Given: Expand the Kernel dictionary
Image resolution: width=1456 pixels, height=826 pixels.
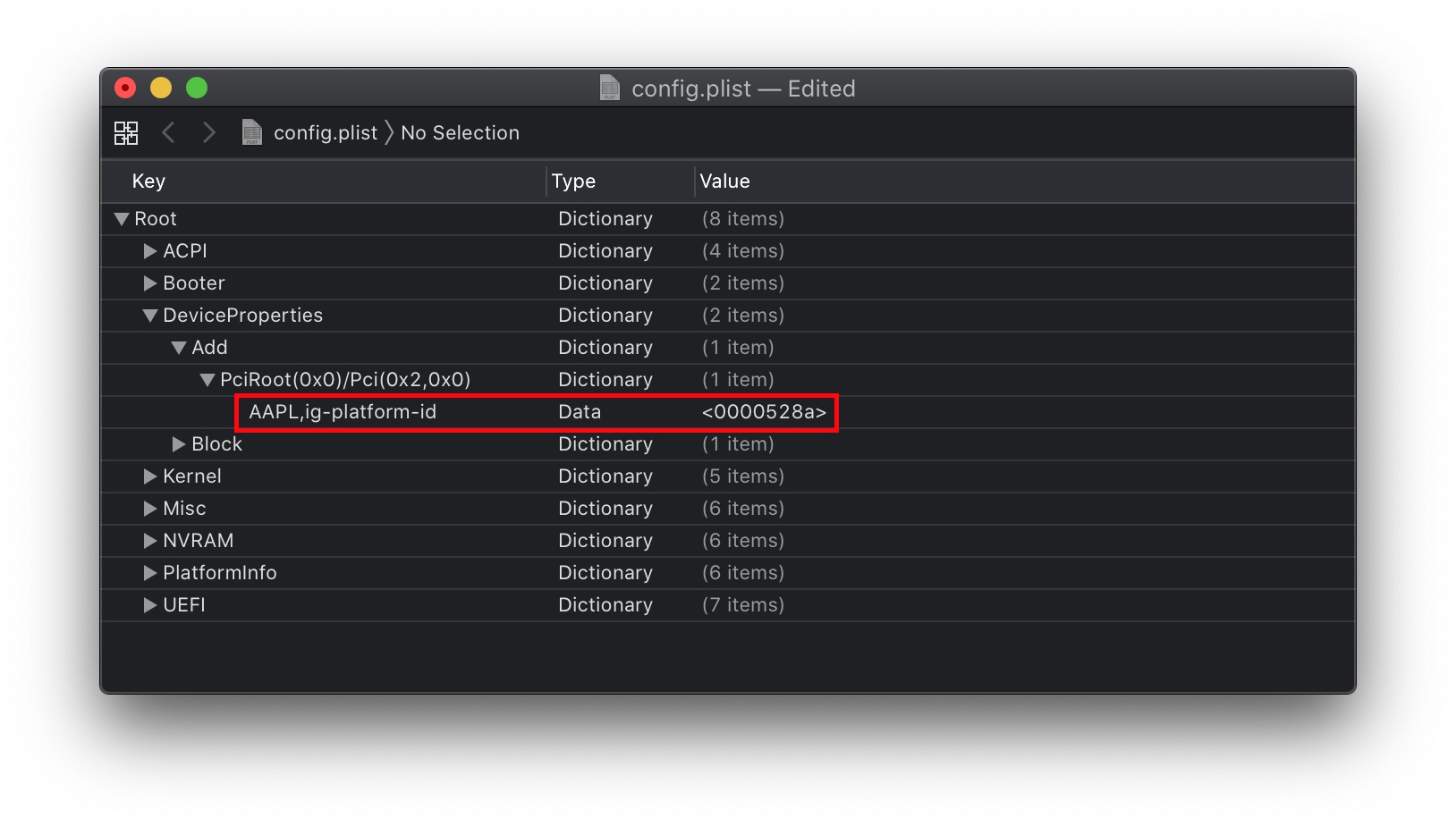Looking at the screenshot, I should (x=148, y=476).
